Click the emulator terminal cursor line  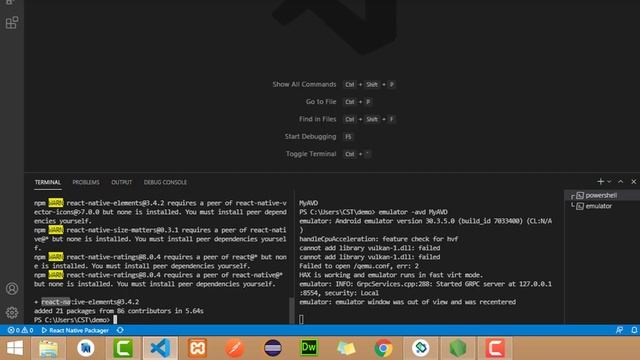point(301,319)
